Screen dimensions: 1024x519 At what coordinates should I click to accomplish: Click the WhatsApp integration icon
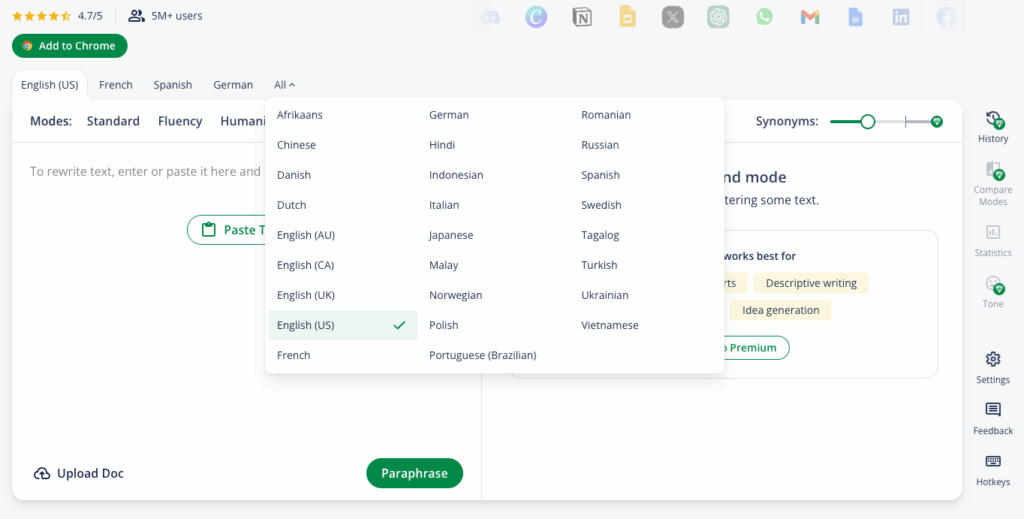click(x=764, y=17)
